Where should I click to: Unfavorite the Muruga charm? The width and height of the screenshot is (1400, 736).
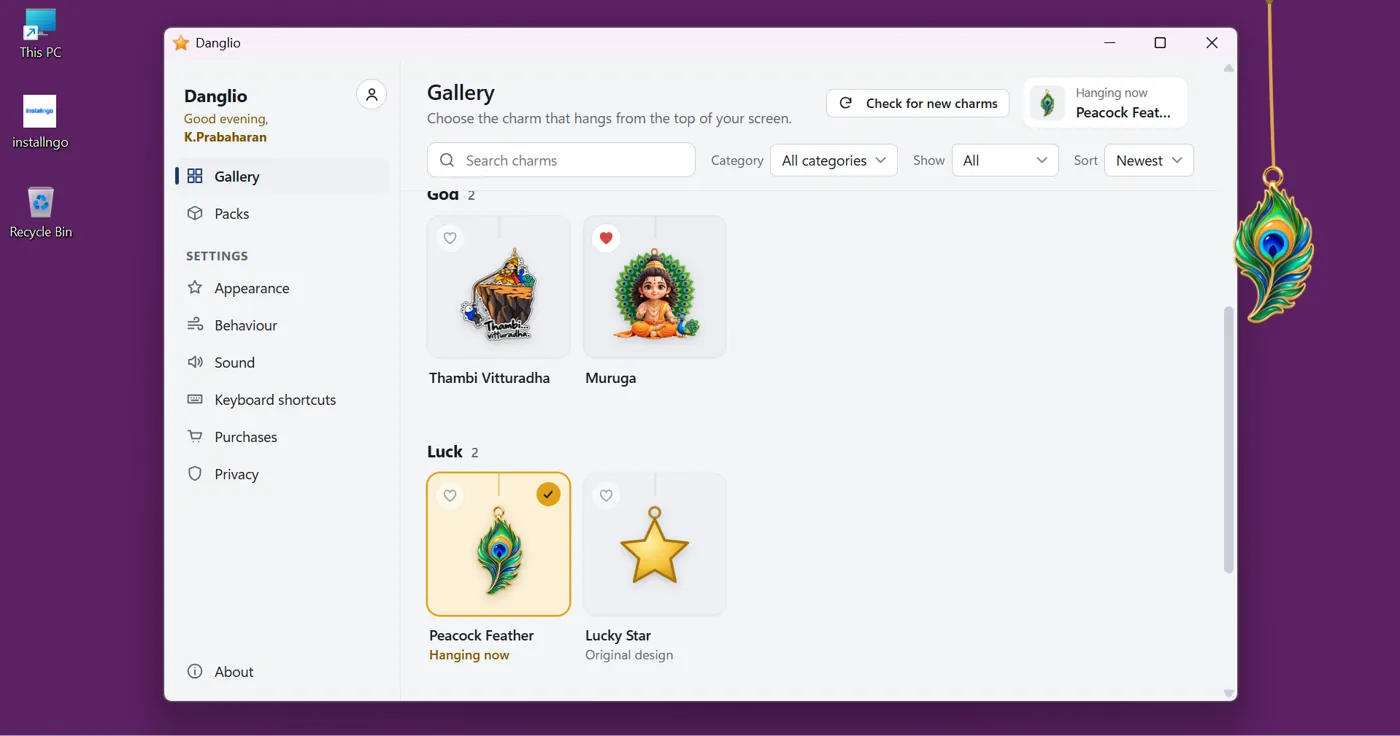click(x=606, y=238)
